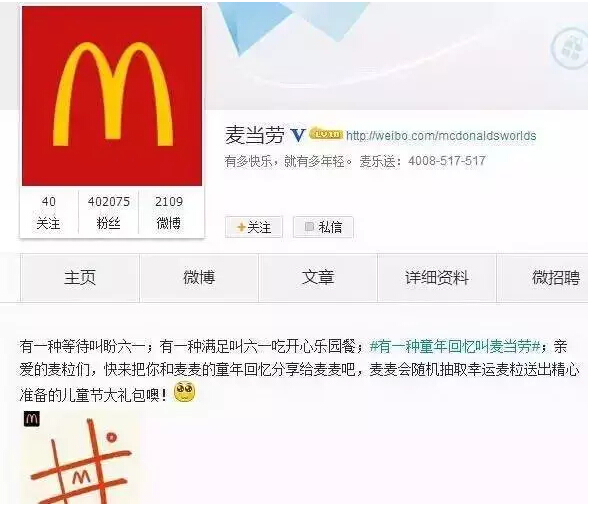
Task: View the 40 关注 following list
Action: coord(49,212)
